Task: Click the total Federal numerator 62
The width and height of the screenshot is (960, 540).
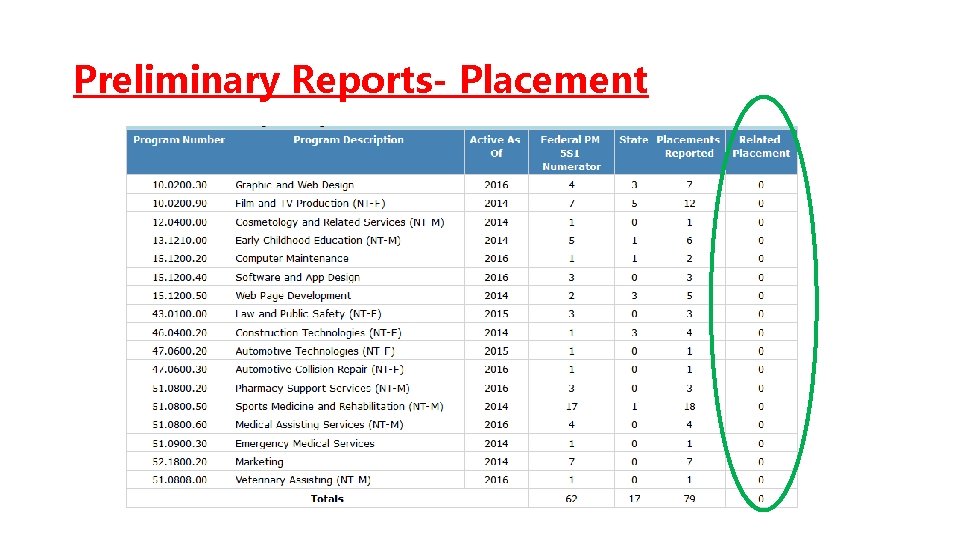Action: (x=571, y=498)
